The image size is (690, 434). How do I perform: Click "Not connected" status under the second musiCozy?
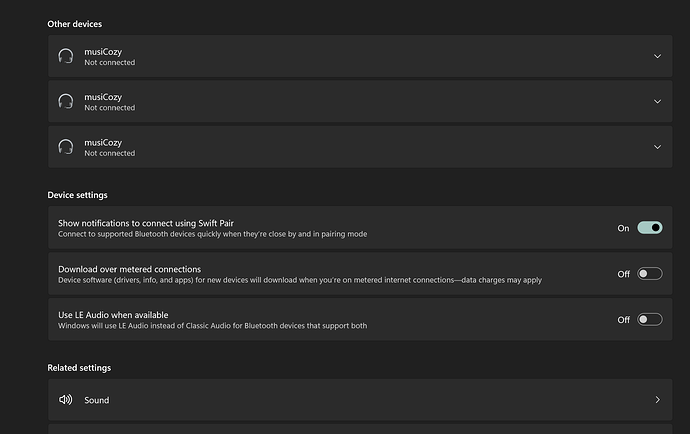pyautogui.click(x=109, y=108)
